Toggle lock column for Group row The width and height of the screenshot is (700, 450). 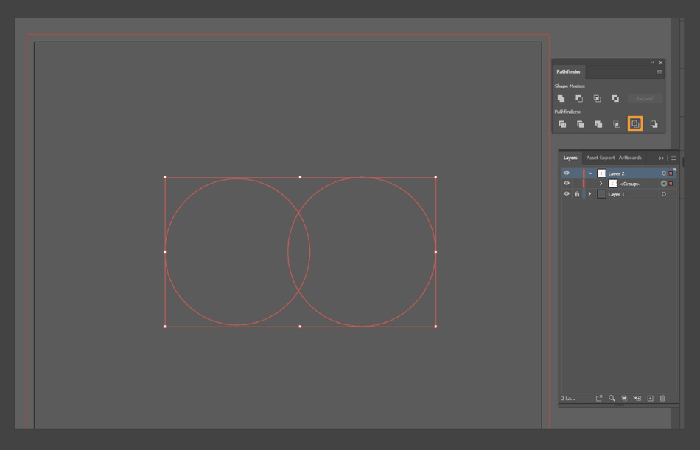[577, 183]
